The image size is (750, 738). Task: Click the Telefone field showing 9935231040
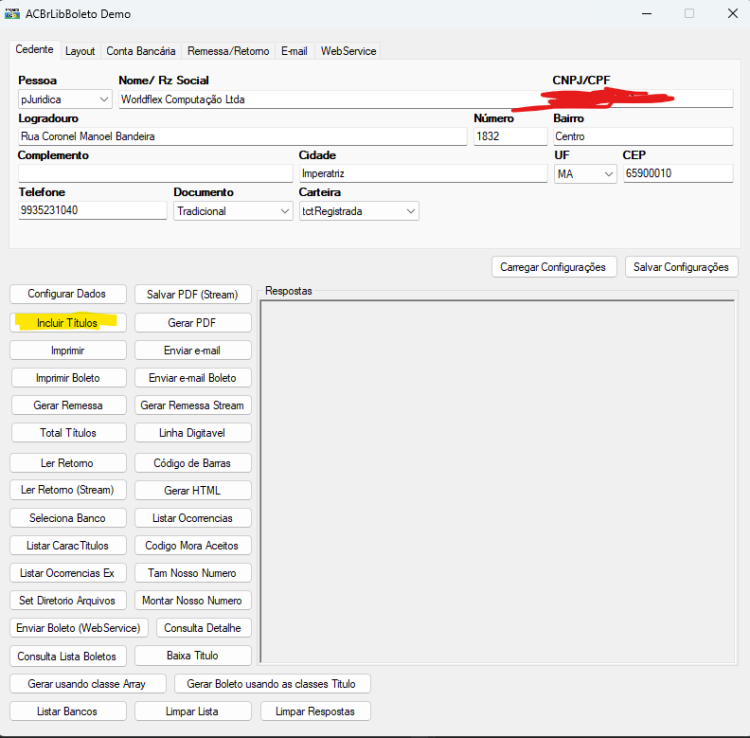tap(93, 210)
